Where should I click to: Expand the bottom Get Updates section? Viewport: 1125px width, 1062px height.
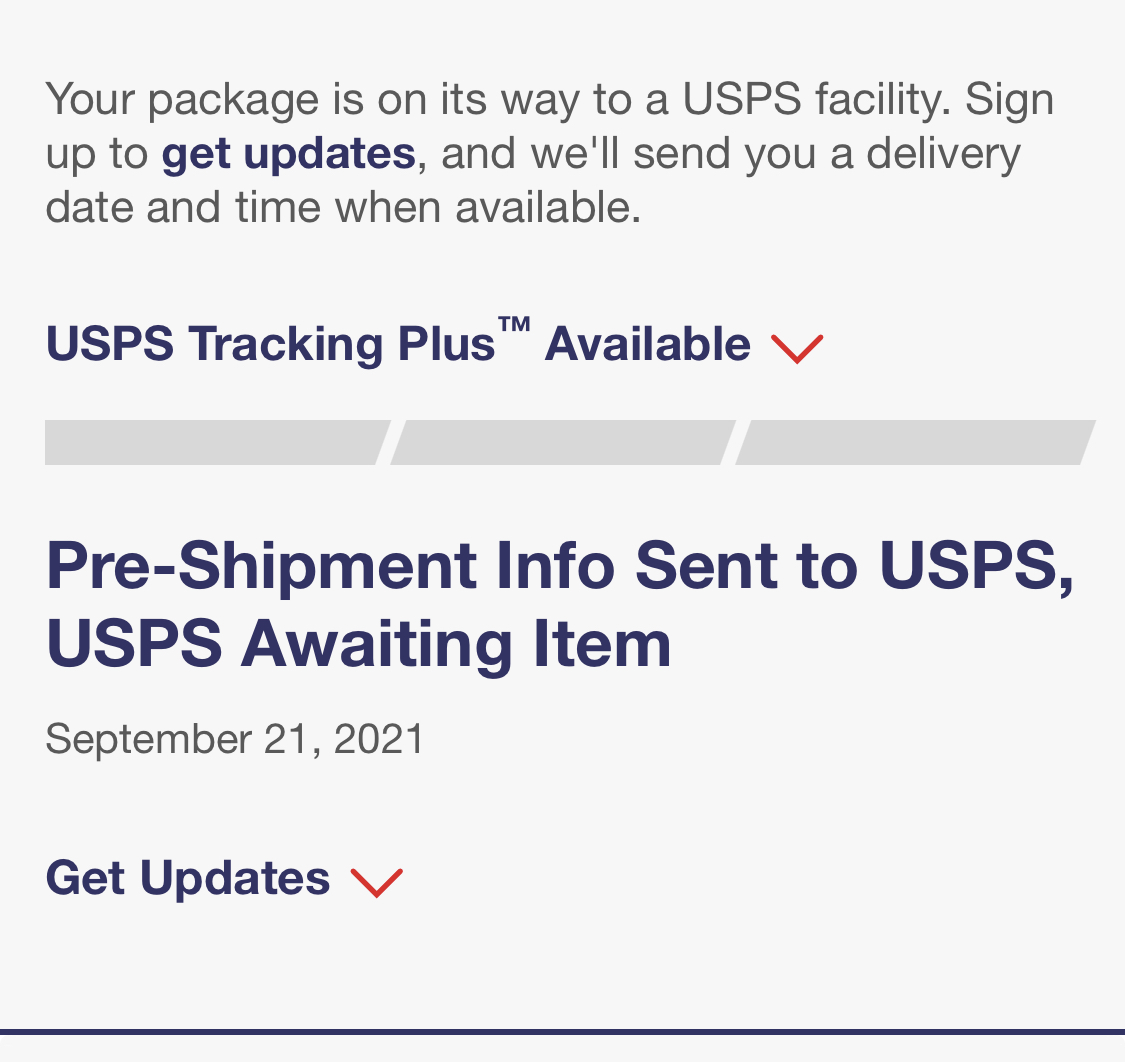[188, 879]
